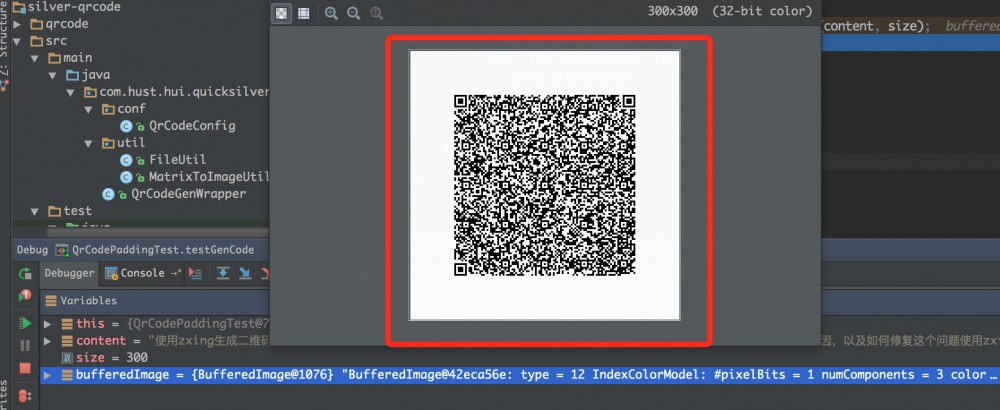Image resolution: width=1000 pixels, height=410 pixels.
Task: Resume program execution
Action: pos(26,323)
